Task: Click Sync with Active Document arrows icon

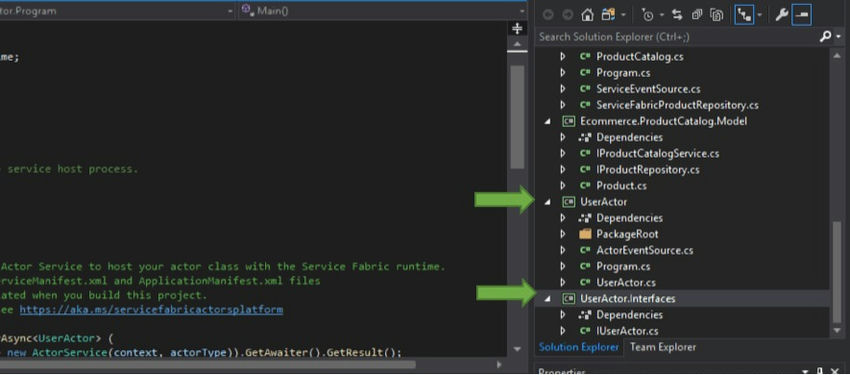Action: [x=677, y=15]
